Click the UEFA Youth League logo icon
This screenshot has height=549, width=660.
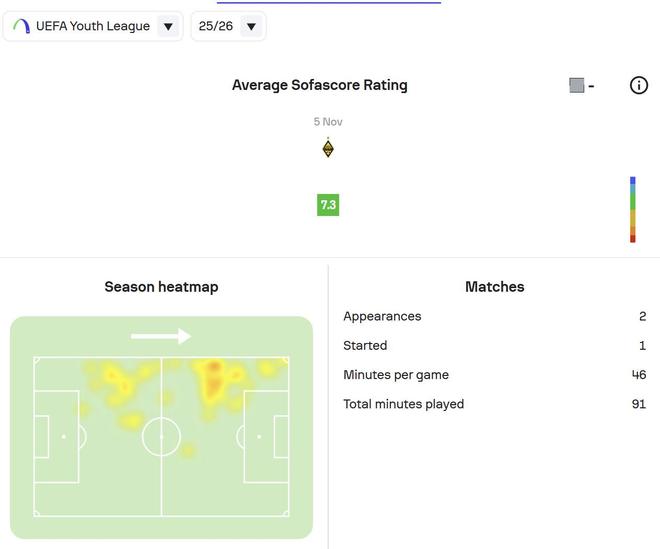click(x=21, y=26)
